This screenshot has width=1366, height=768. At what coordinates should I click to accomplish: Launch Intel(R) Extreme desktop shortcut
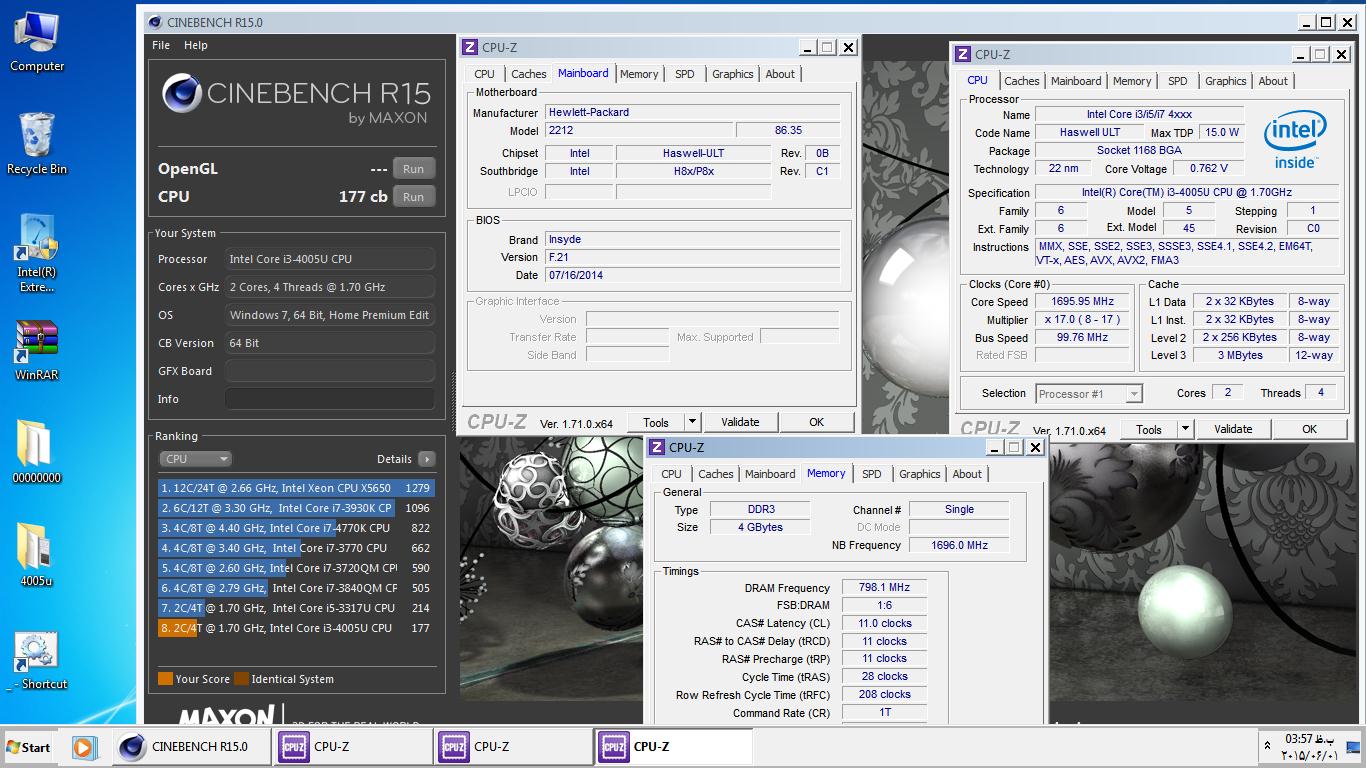click(37, 253)
